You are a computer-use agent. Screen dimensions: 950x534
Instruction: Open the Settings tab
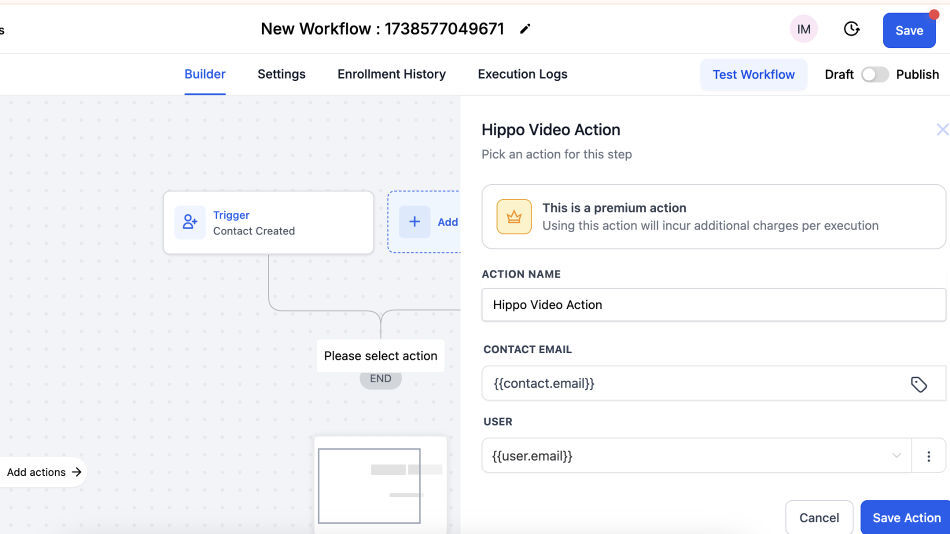(x=281, y=74)
